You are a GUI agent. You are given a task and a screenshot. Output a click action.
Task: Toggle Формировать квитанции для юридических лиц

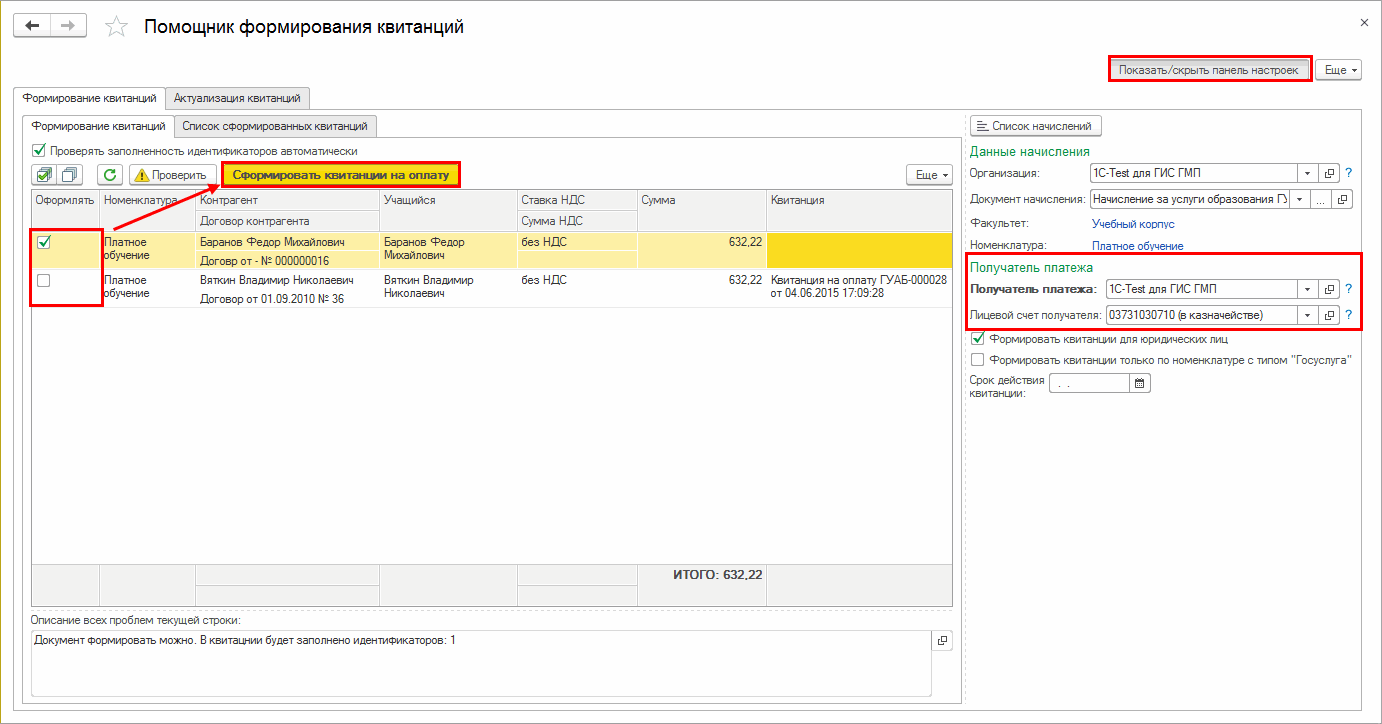pyautogui.click(x=978, y=339)
